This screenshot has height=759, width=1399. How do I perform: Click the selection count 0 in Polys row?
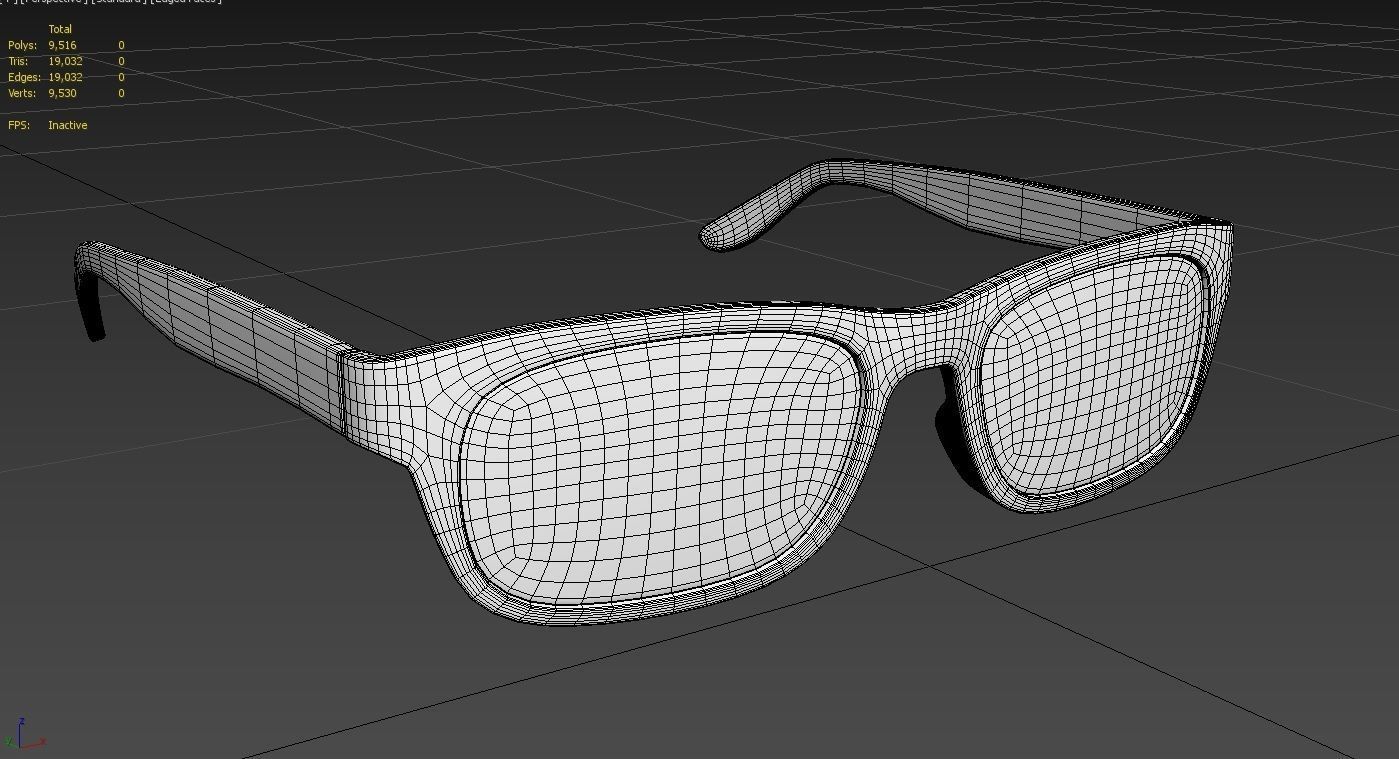[122, 45]
